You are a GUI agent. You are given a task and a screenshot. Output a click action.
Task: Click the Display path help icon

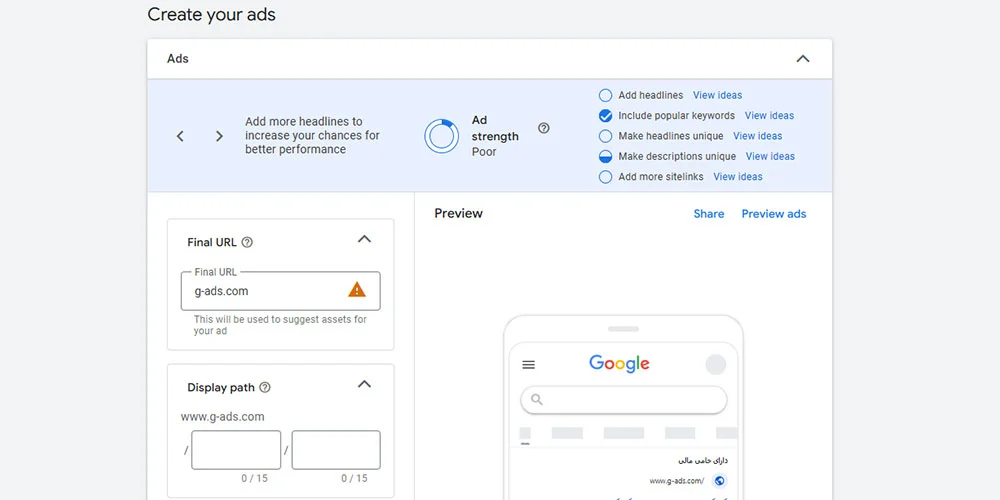pyautogui.click(x=265, y=388)
